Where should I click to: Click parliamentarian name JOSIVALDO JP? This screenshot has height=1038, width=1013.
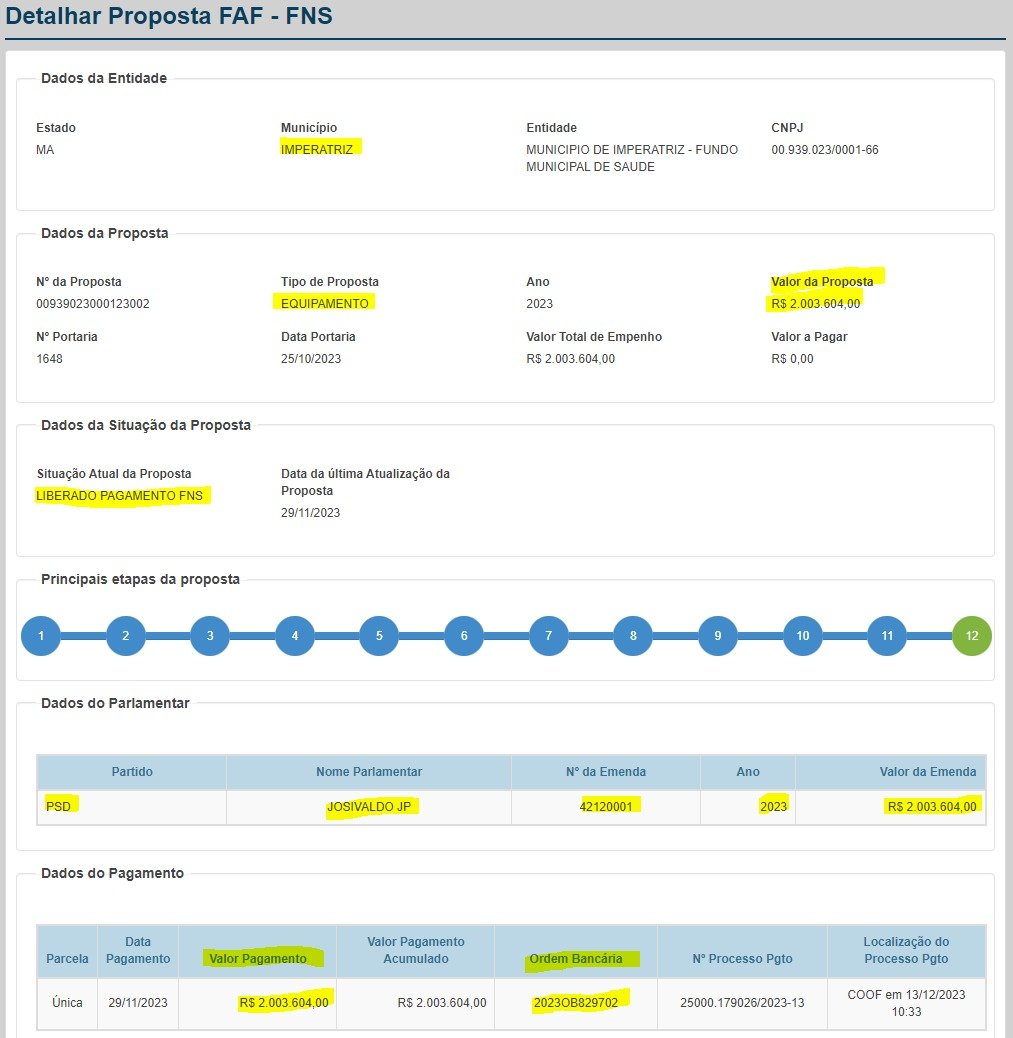click(x=369, y=806)
